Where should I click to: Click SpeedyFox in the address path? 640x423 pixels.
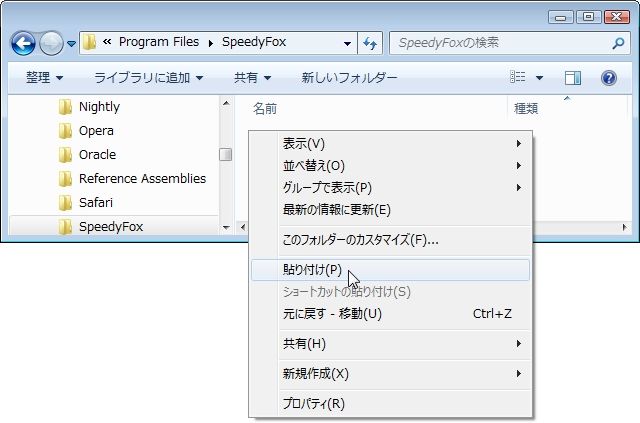pos(254,42)
